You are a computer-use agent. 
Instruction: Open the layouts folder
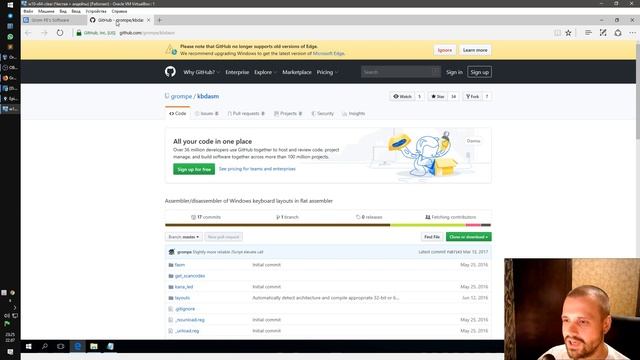(182, 298)
